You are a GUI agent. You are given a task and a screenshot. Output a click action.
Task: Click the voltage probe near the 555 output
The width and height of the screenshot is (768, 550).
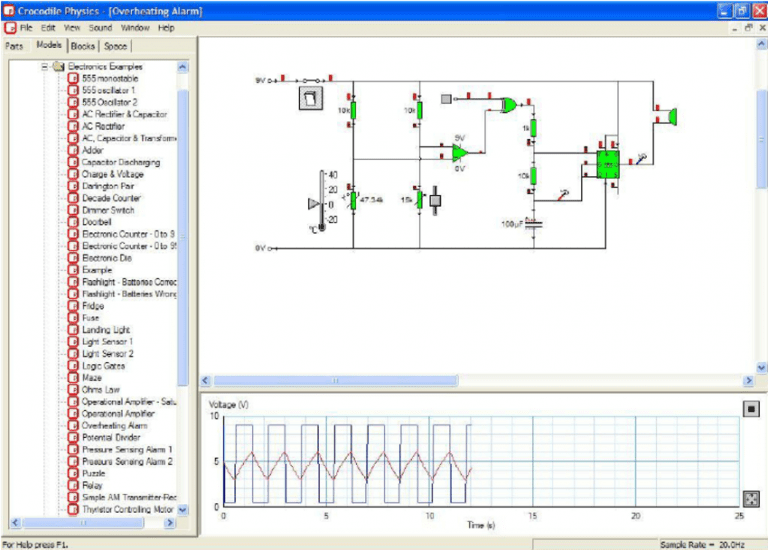click(641, 159)
